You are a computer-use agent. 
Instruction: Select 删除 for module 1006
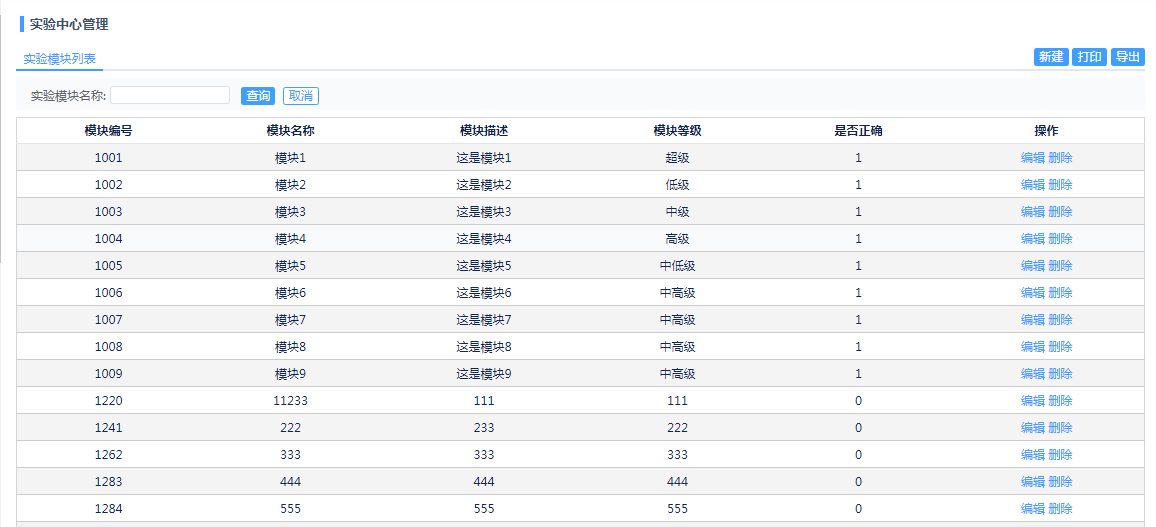tap(1060, 293)
